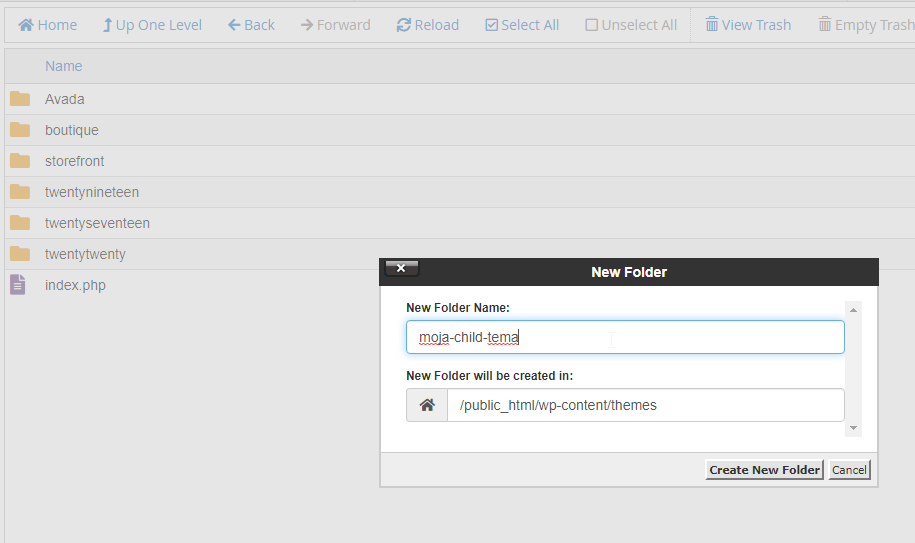This screenshot has height=543, width=915.
Task: Click the storefront folder name
Action: tap(75, 161)
